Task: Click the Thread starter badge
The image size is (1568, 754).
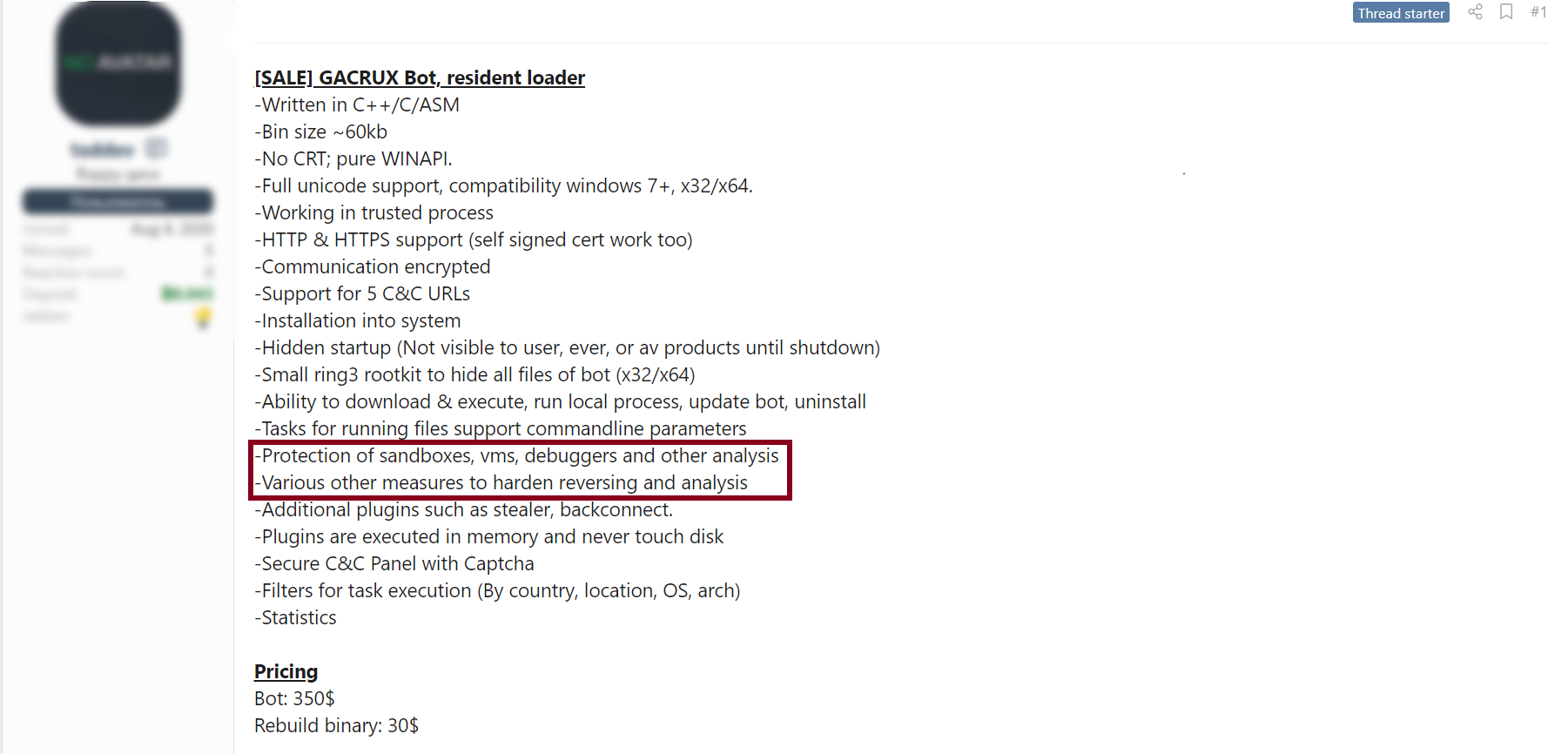Action: (1400, 13)
